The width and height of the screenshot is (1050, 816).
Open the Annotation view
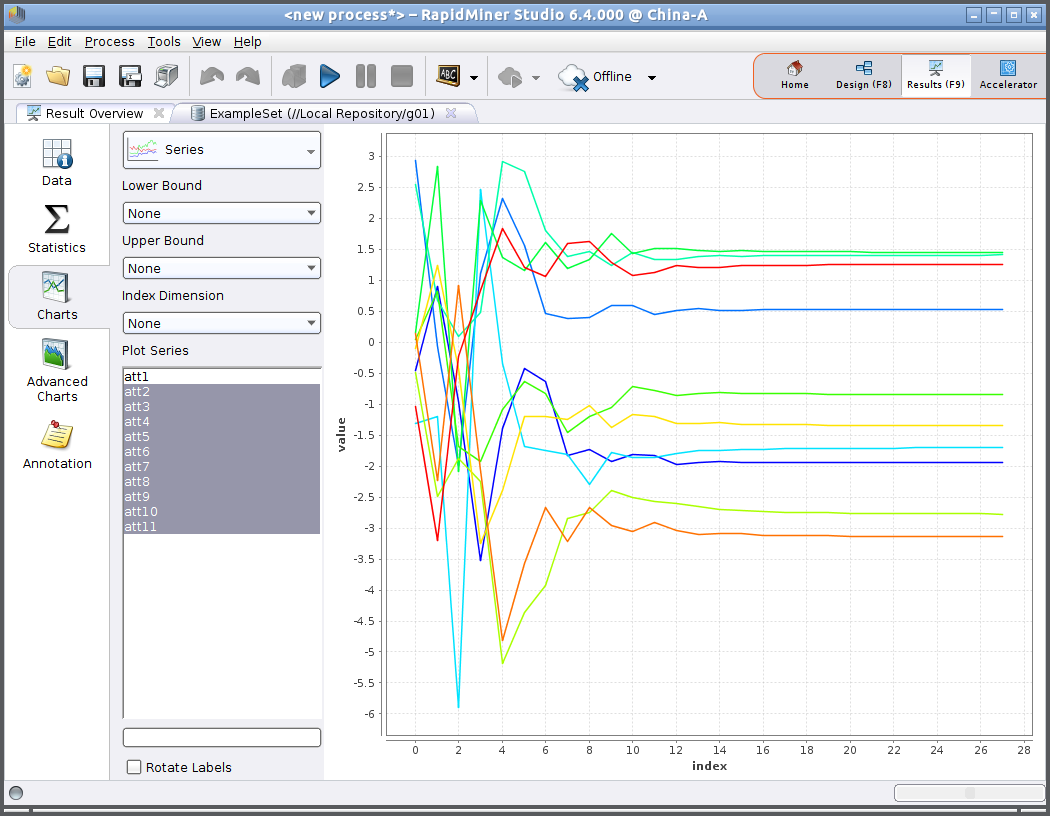click(x=57, y=445)
